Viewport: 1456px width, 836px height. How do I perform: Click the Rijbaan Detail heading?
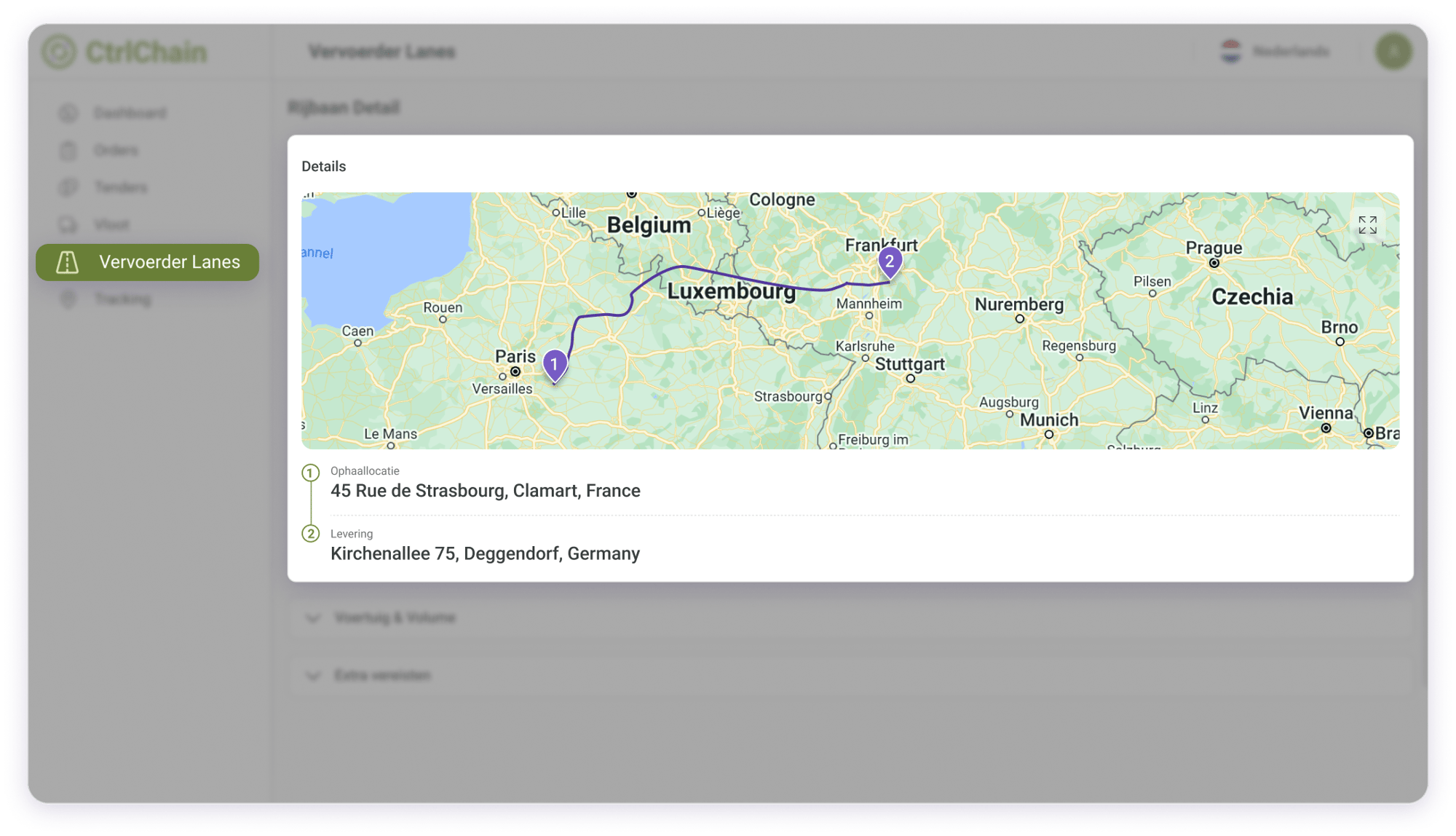pyautogui.click(x=344, y=108)
